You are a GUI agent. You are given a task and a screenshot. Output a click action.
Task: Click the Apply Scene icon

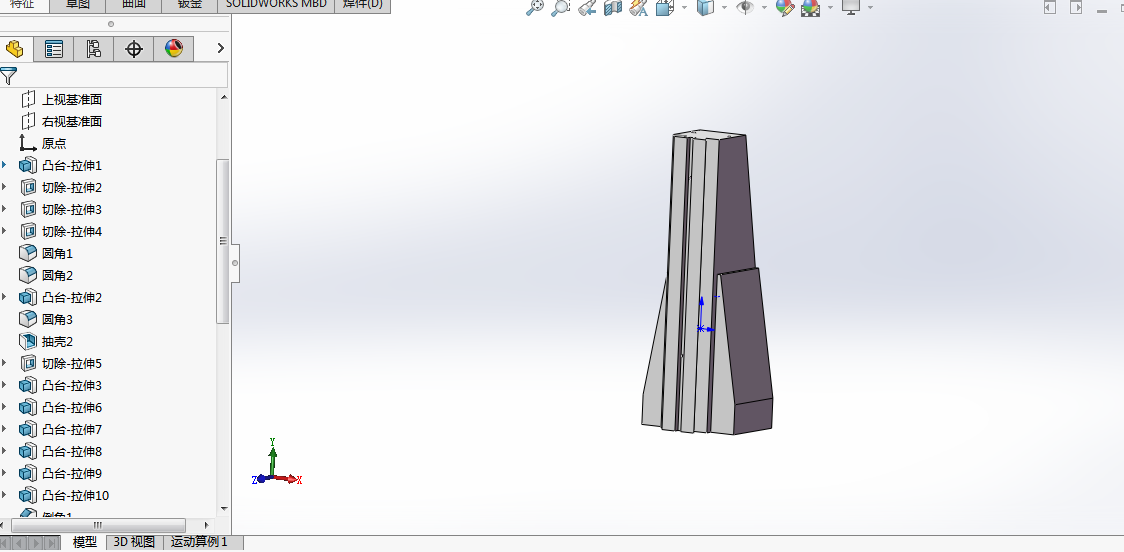[811, 8]
